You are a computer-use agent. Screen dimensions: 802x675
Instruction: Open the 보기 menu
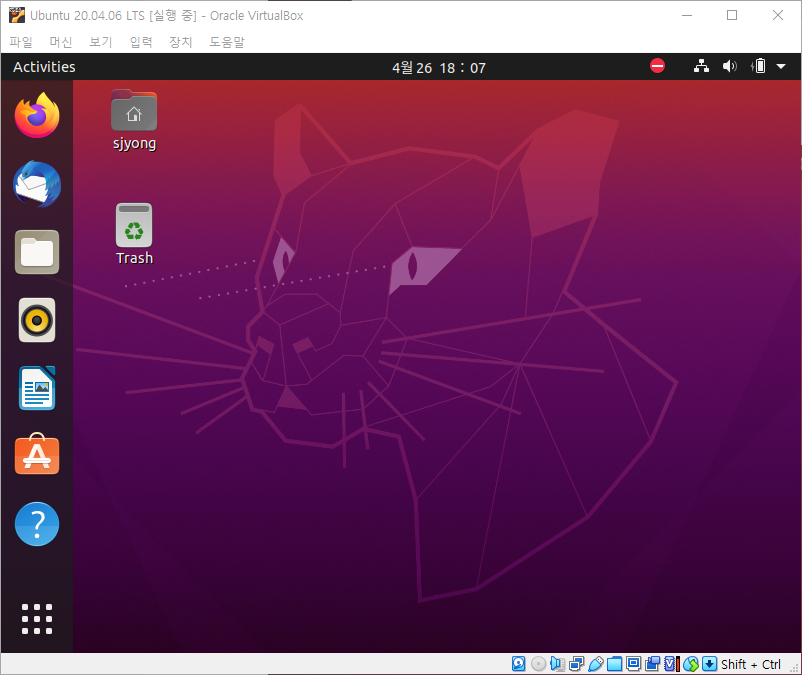101,42
